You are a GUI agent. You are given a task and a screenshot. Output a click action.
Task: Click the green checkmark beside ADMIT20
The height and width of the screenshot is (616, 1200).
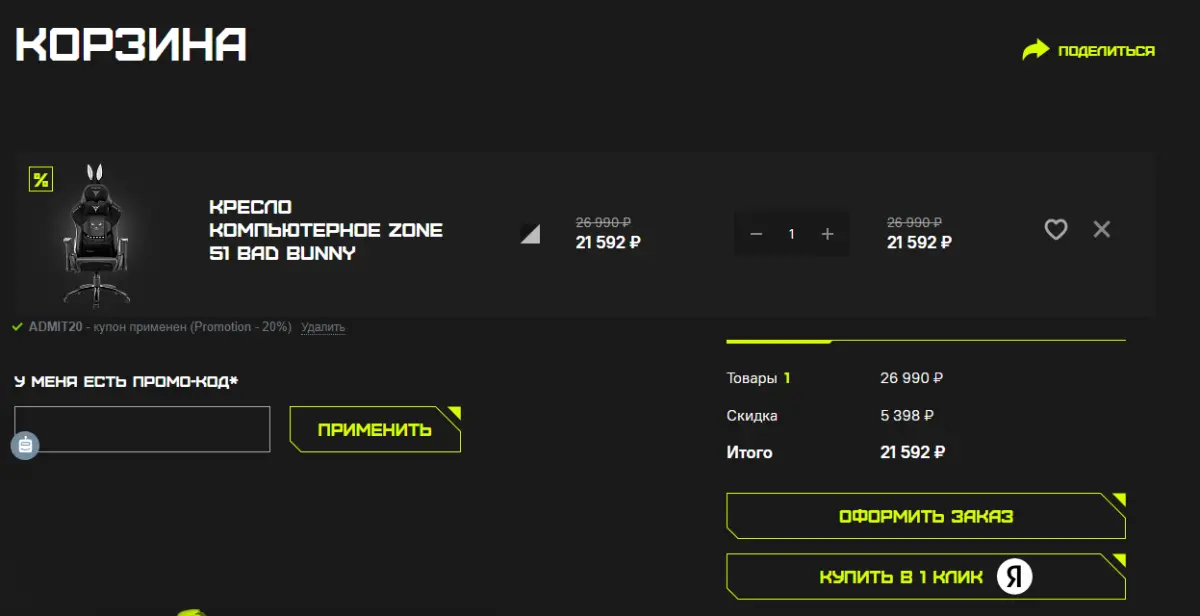pos(17,326)
